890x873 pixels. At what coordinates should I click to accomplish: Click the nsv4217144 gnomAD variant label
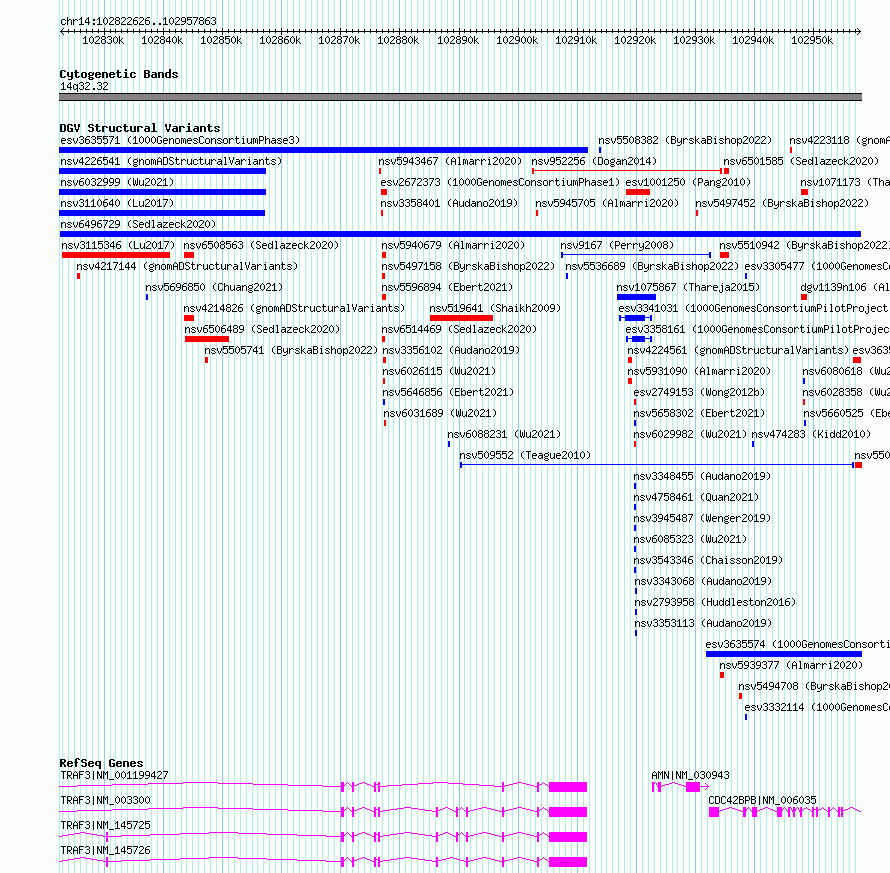click(x=187, y=266)
